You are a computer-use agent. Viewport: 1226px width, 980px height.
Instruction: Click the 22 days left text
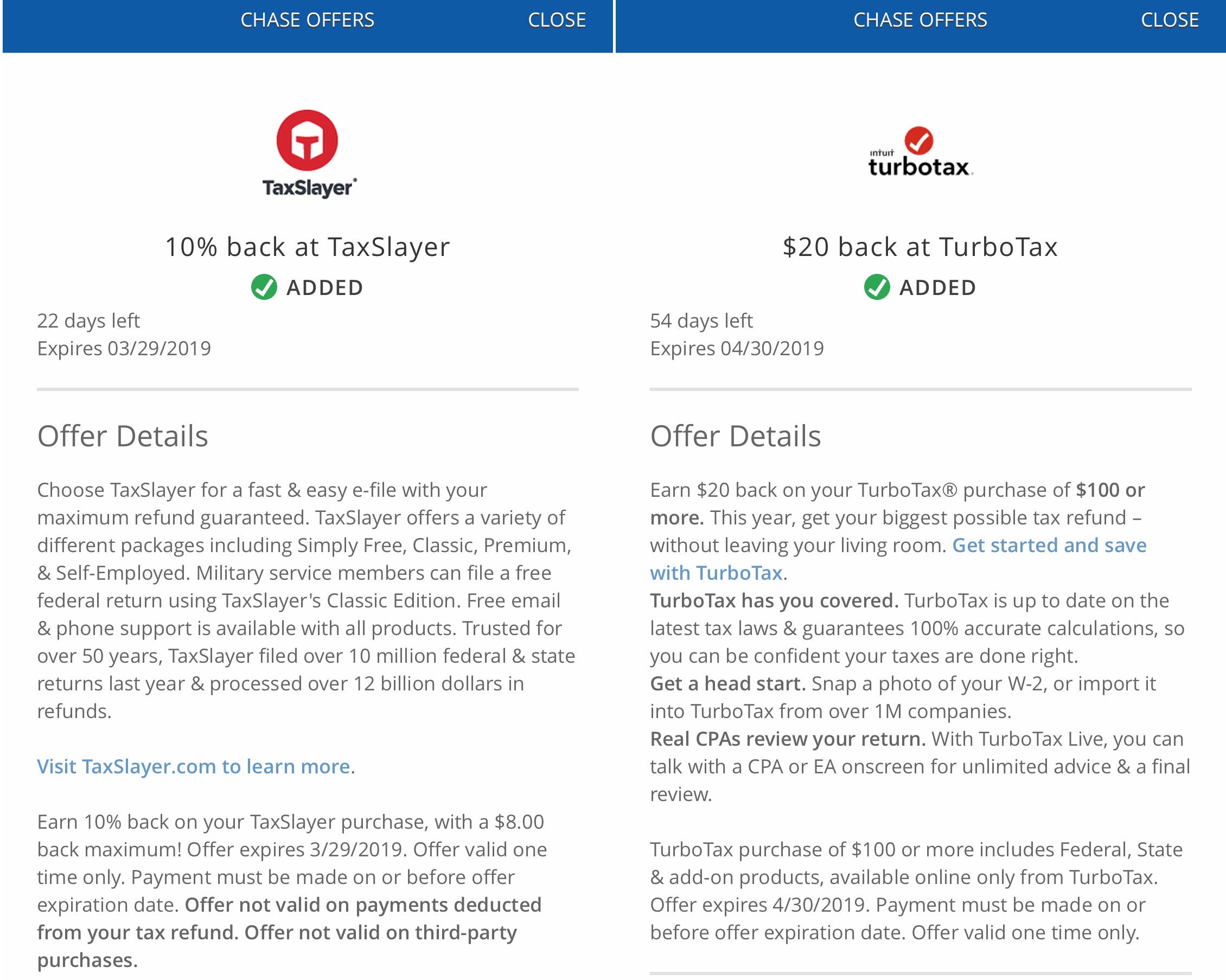[x=88, y=321]
